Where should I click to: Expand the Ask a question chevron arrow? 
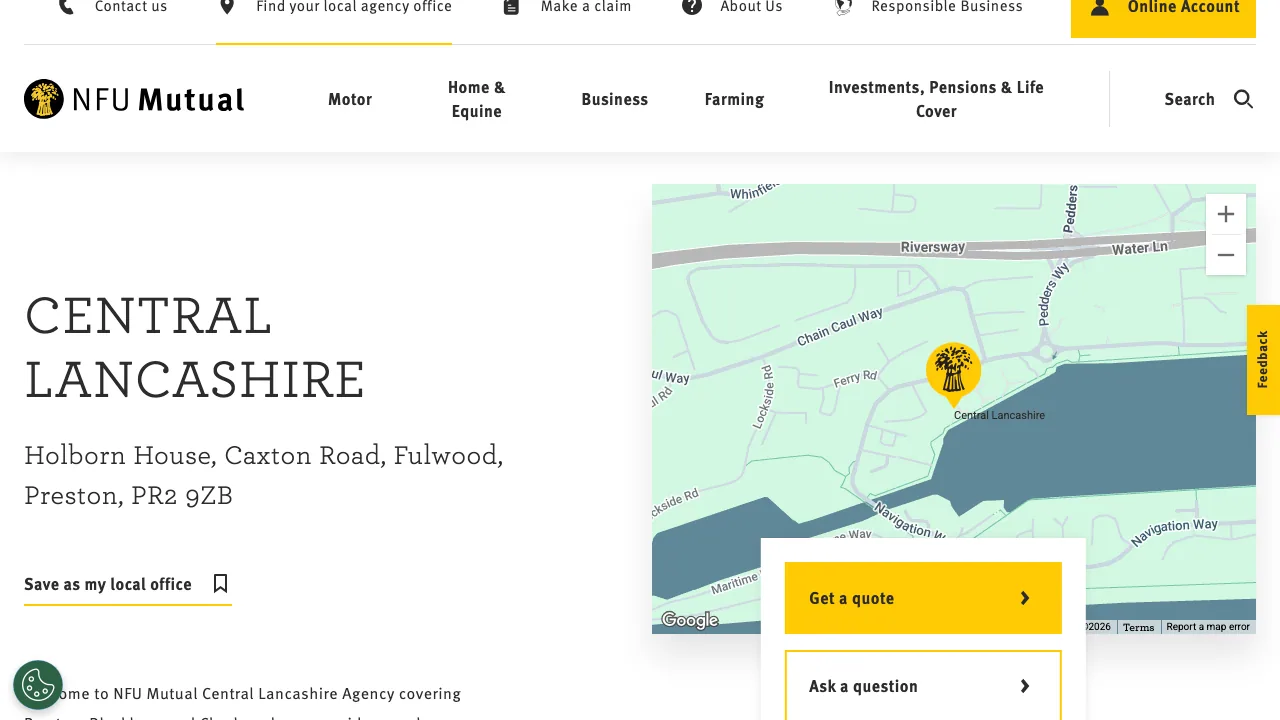click(1024, 686)
